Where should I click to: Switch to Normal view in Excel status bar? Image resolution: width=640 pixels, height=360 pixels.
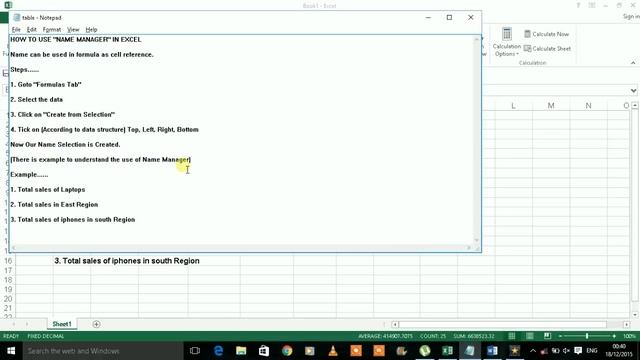[511, 336]
